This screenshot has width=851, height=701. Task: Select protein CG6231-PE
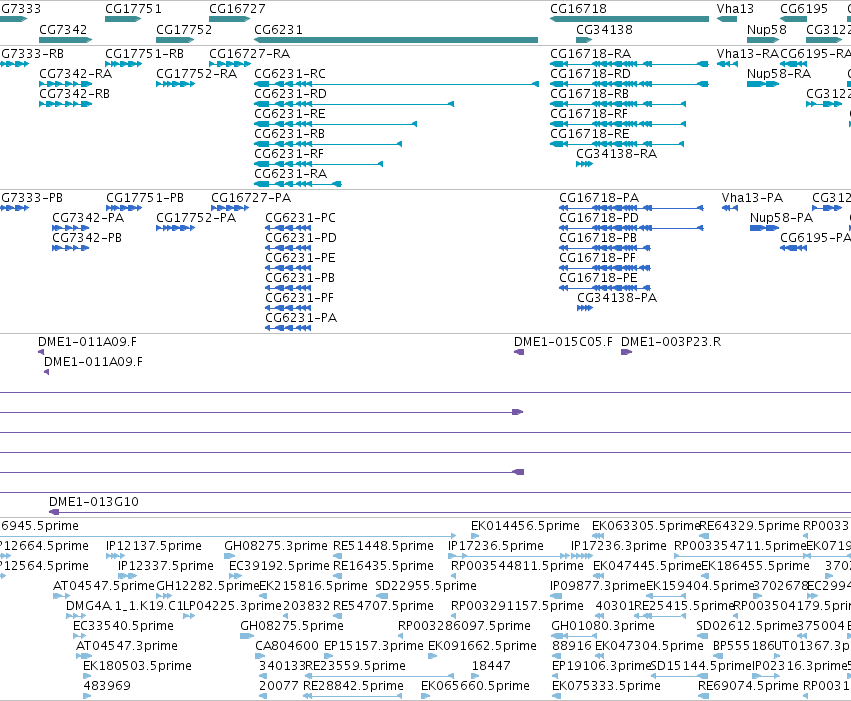tap(300, 258)
